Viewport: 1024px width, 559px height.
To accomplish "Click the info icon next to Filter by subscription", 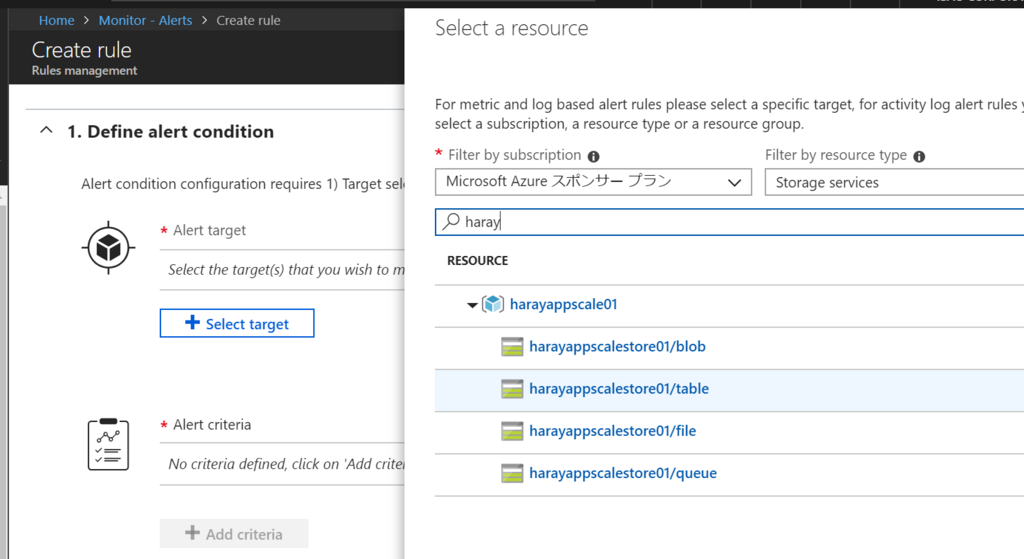I will tap(594, 156).
